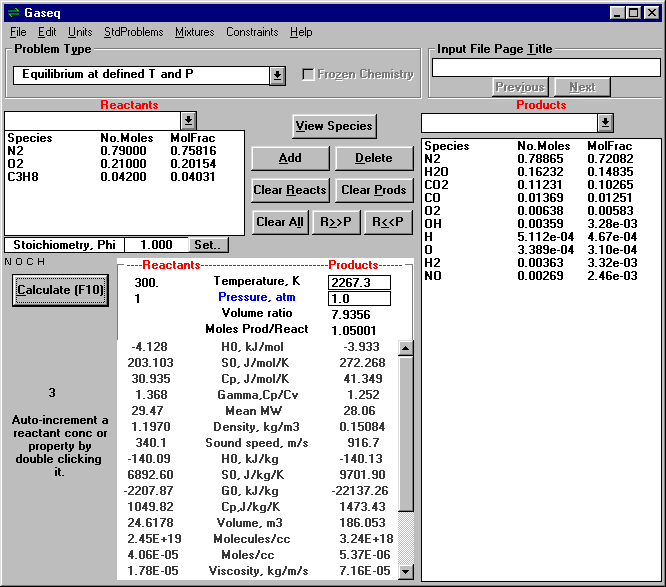This screenshot has height=587, width=666.
Task: Click the Clear Reacts button
Action: click(x=290, y=190)
